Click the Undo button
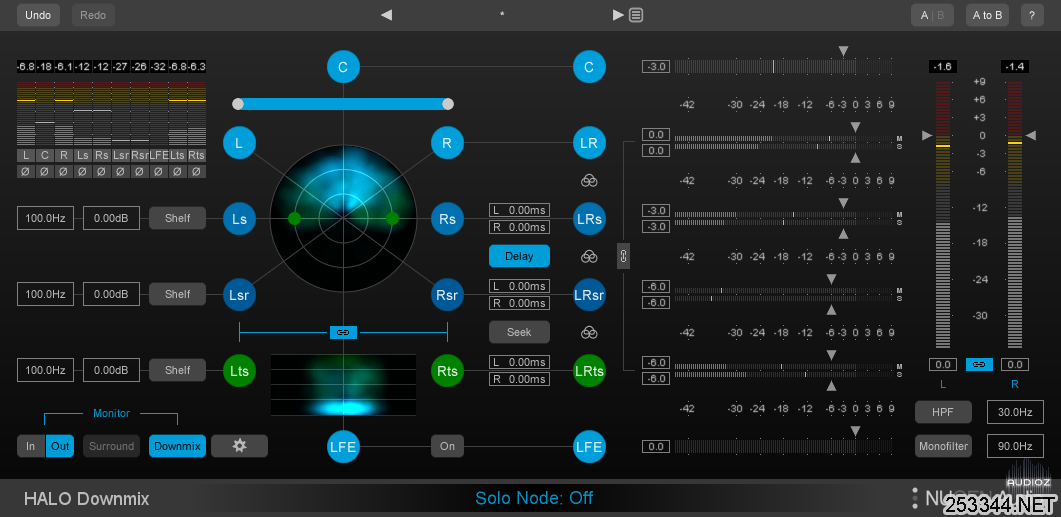Screen dimensions: 1061x517 tap(38, 15)
